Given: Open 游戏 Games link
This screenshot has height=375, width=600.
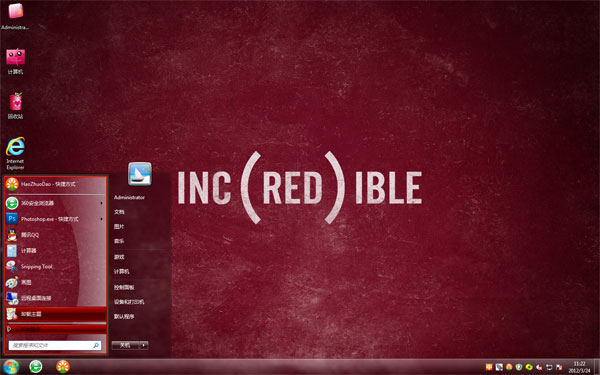Looking at the screenshot, I should [x=119, y=257].
